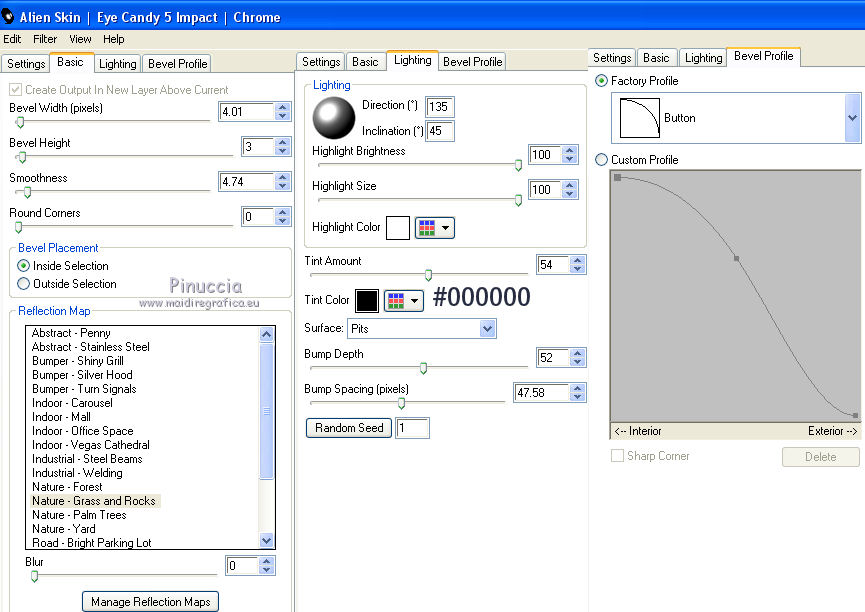865x612 pixels.
Task: Select Road - Bright Parking Lot reflection map
Action: pyautogui.click(x=92, y=542)
